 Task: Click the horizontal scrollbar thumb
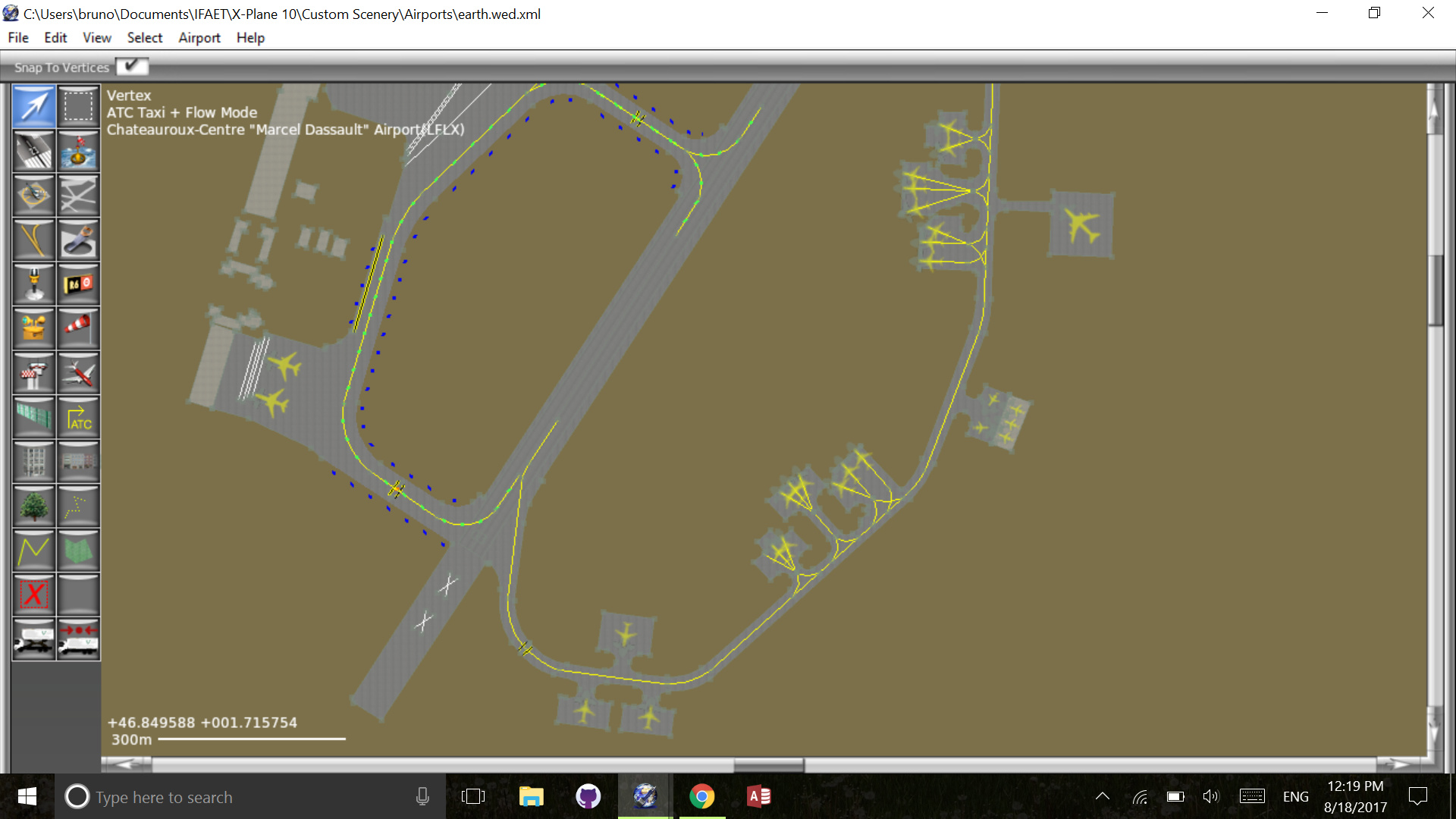768,764
